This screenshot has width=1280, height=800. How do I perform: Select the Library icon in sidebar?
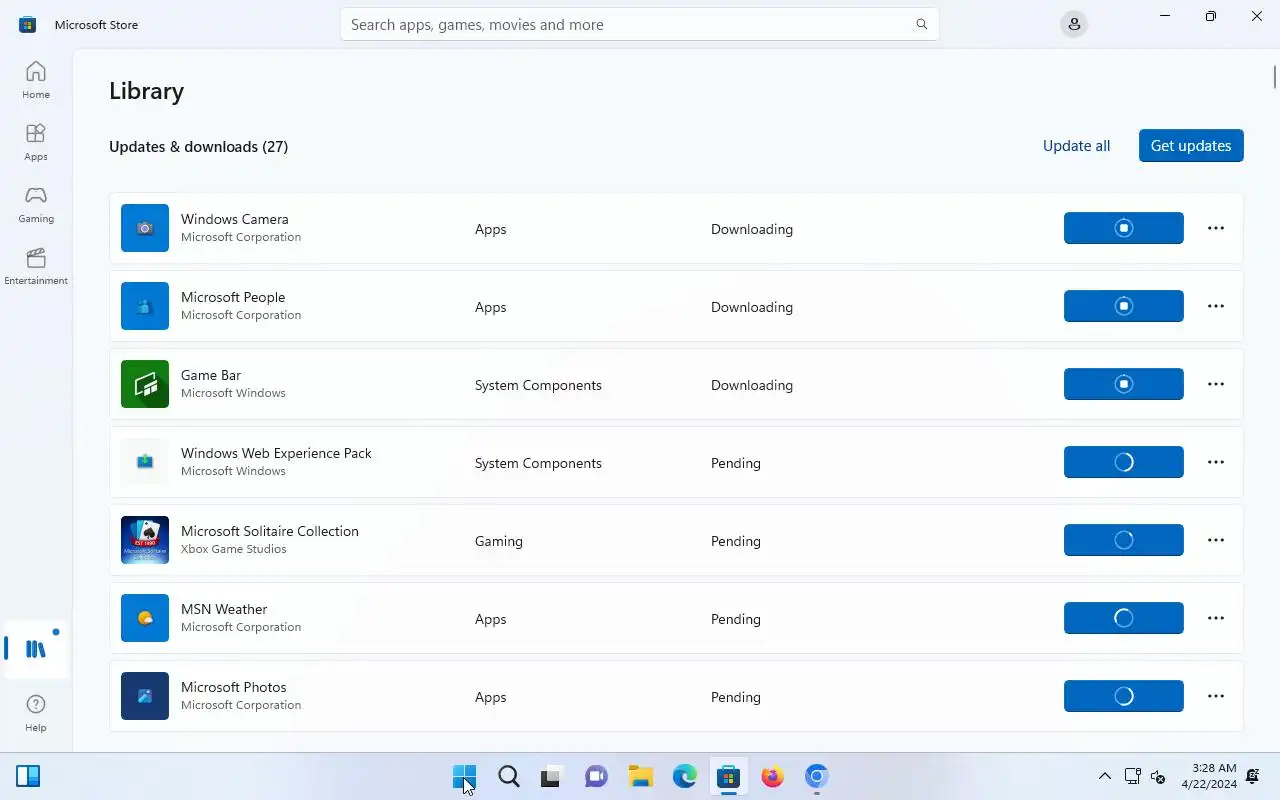click(36, 649)
